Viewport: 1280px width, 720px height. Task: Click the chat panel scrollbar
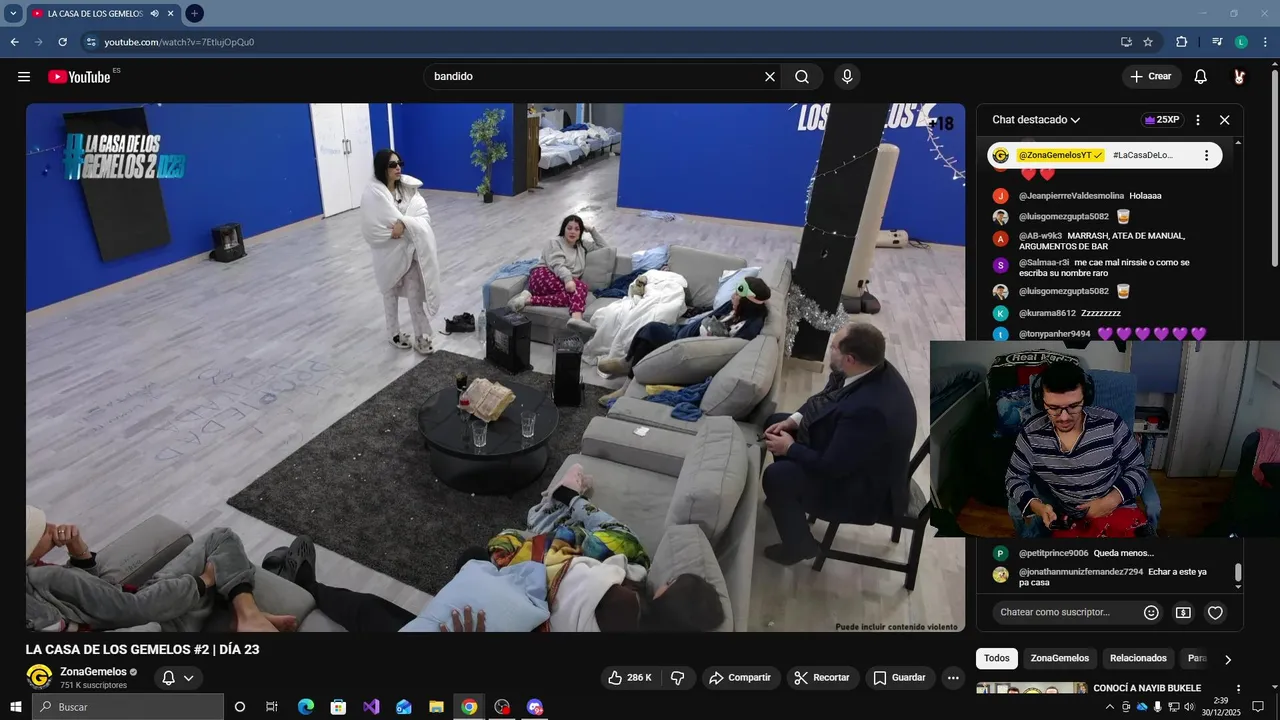(x=1238, y=573)
